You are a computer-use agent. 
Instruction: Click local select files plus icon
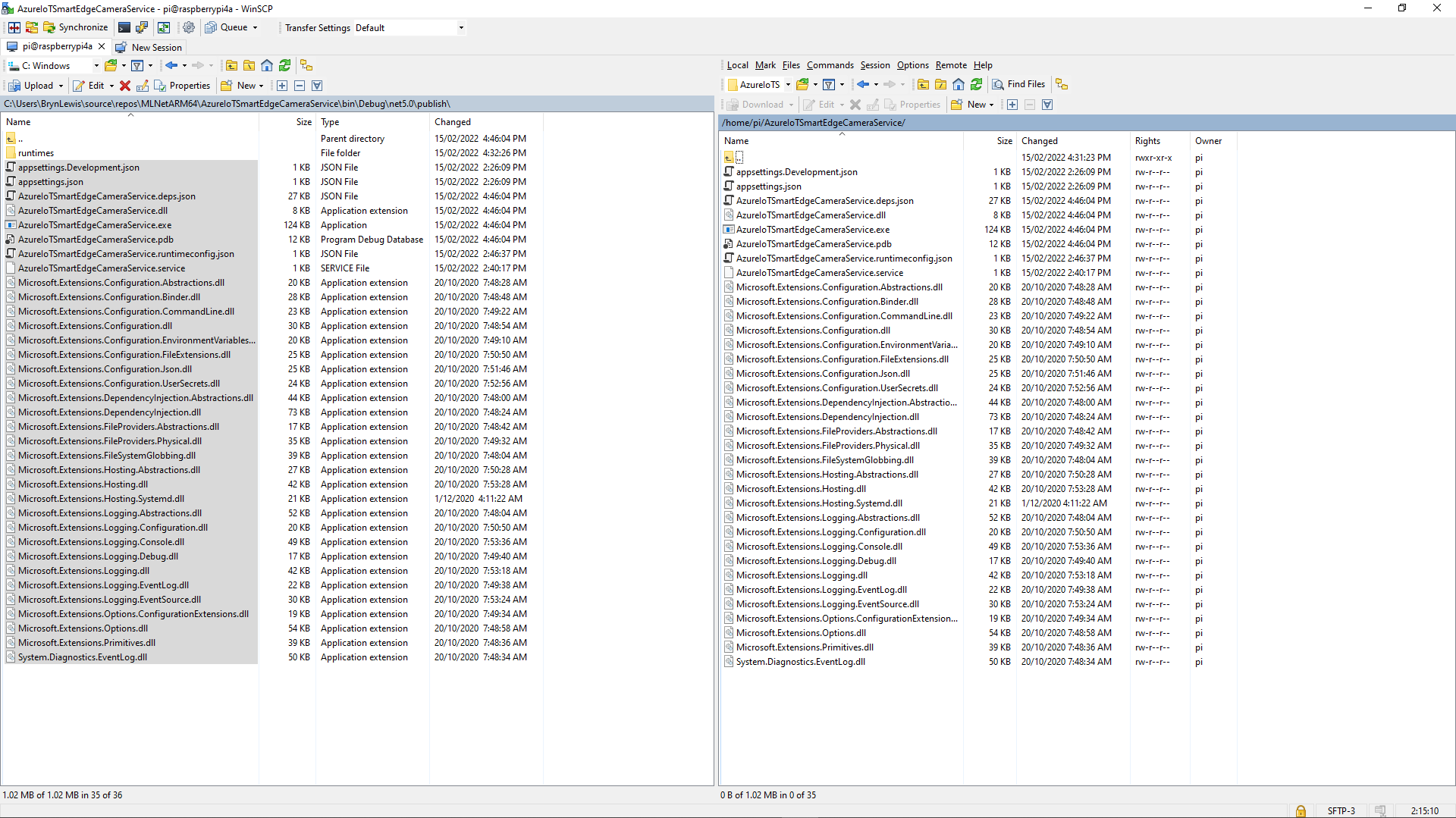coord(282,86)
